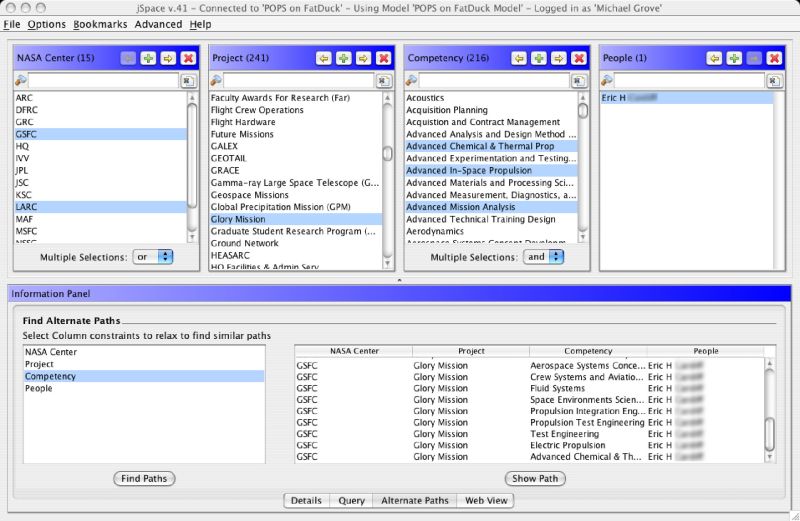800x521 pixels.
Task: Switch to the Web View tab
Action: tap(486, 500)
